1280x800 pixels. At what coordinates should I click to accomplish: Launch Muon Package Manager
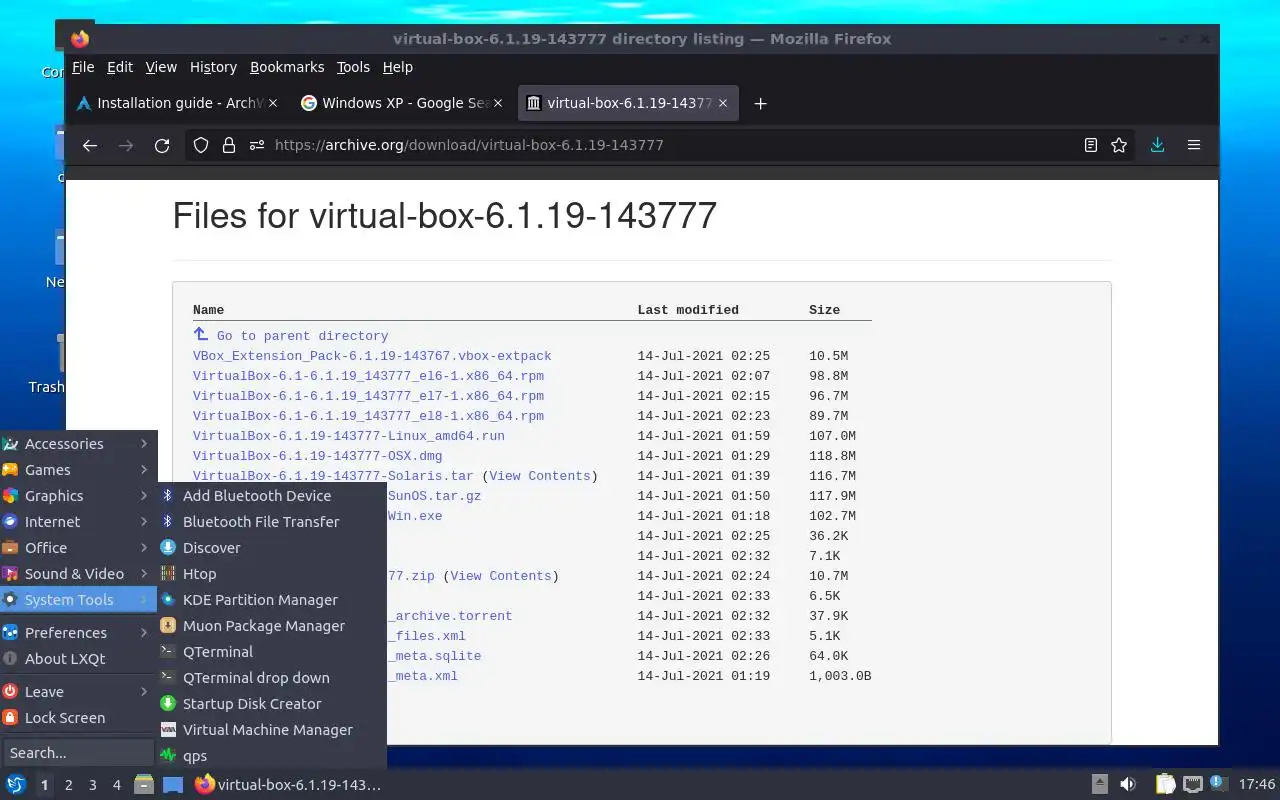click(271, 626)
